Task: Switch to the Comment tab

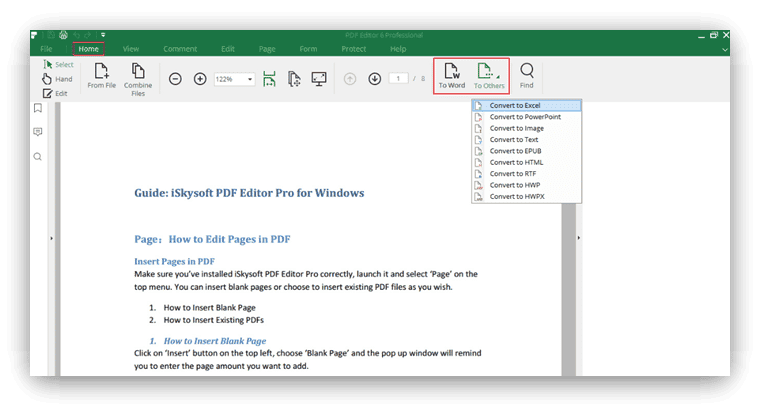Action: (x=180, y=49)
